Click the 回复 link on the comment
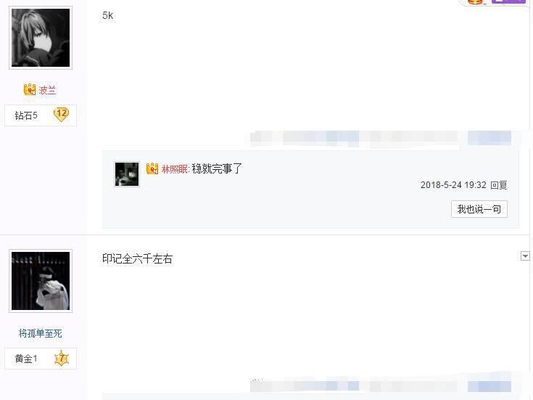The image size is (533, 400). (499, 185)
